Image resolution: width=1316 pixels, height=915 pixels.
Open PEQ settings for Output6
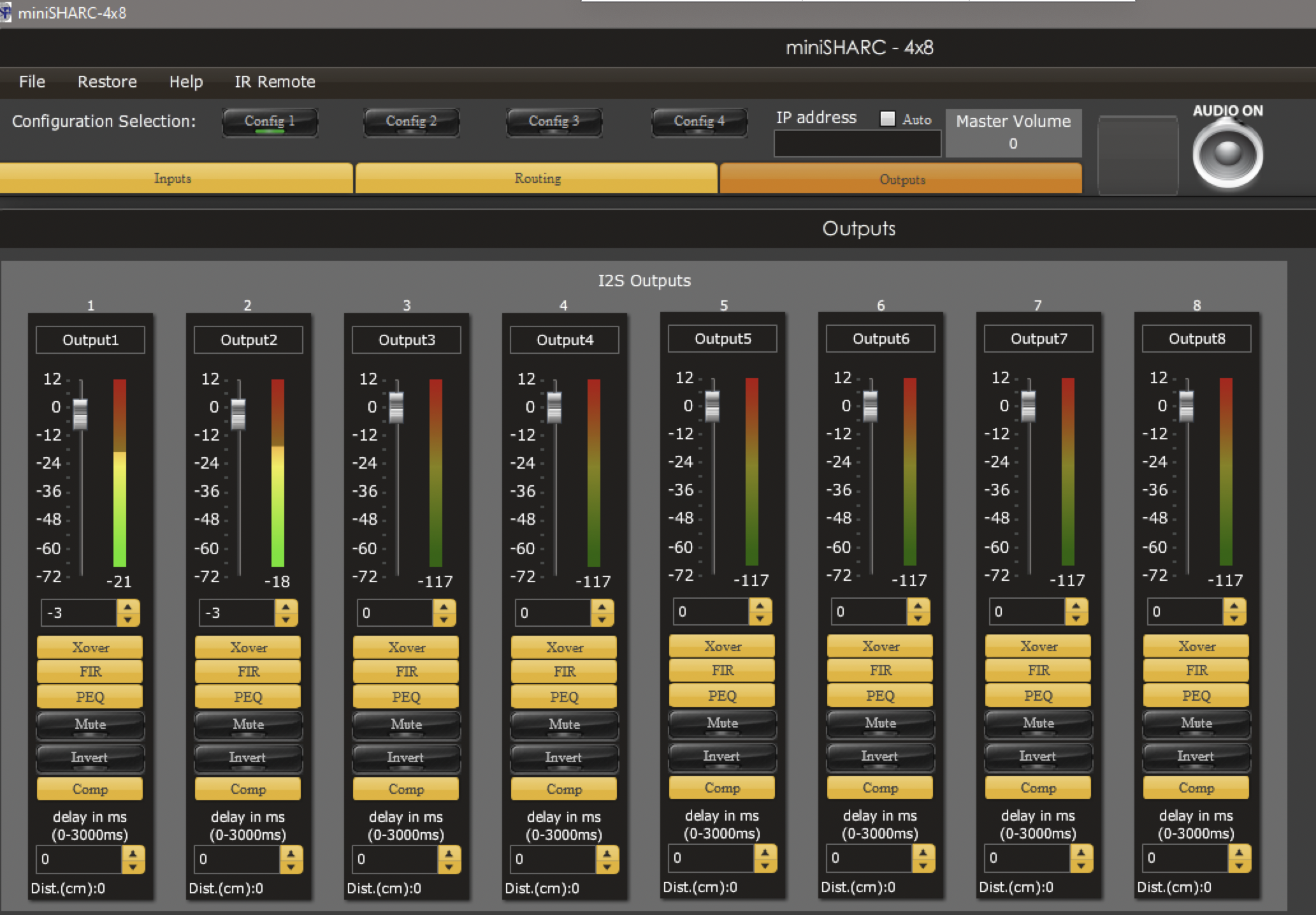tap(880, 696)
